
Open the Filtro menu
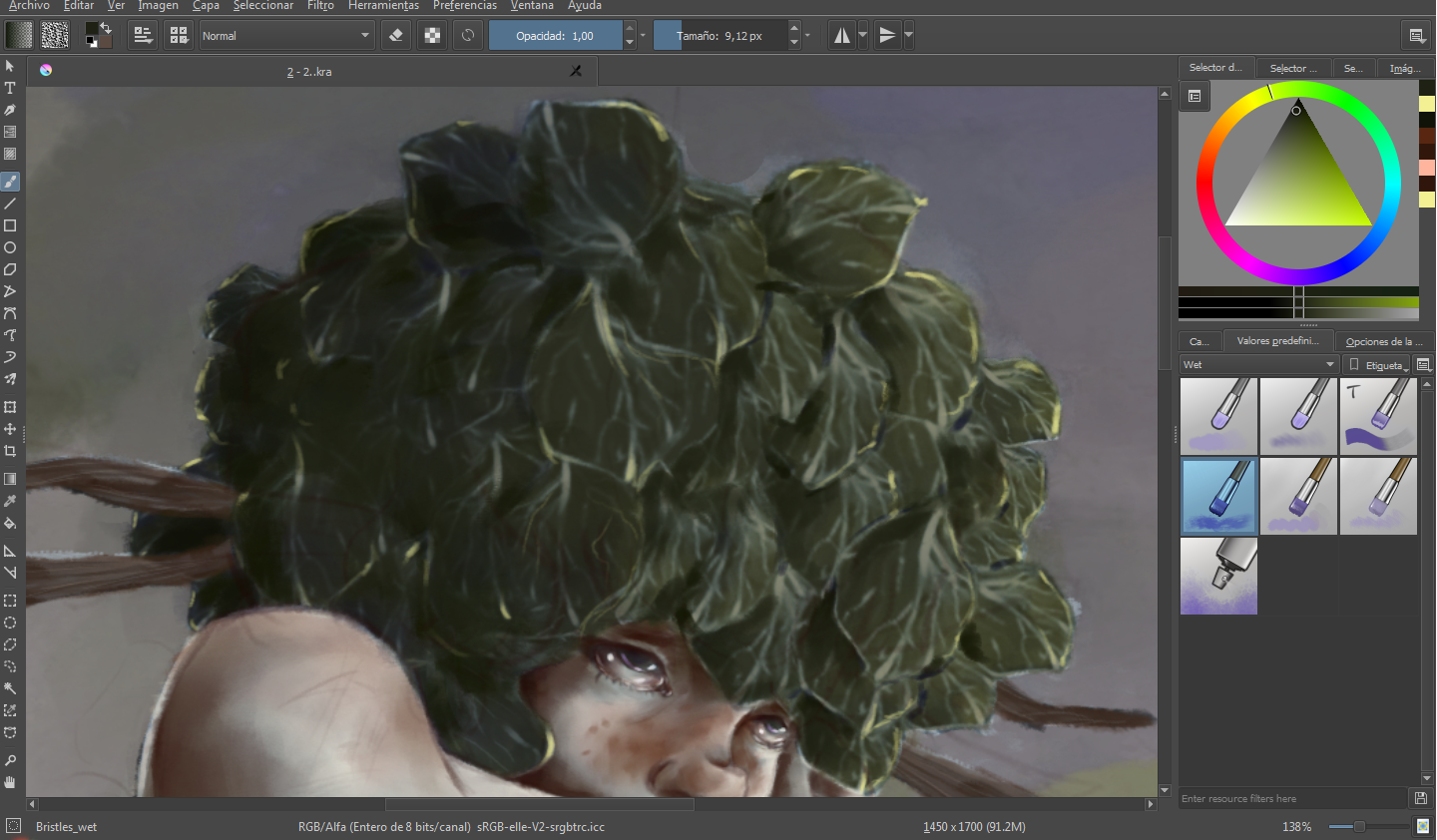click(x=320, y=6)
